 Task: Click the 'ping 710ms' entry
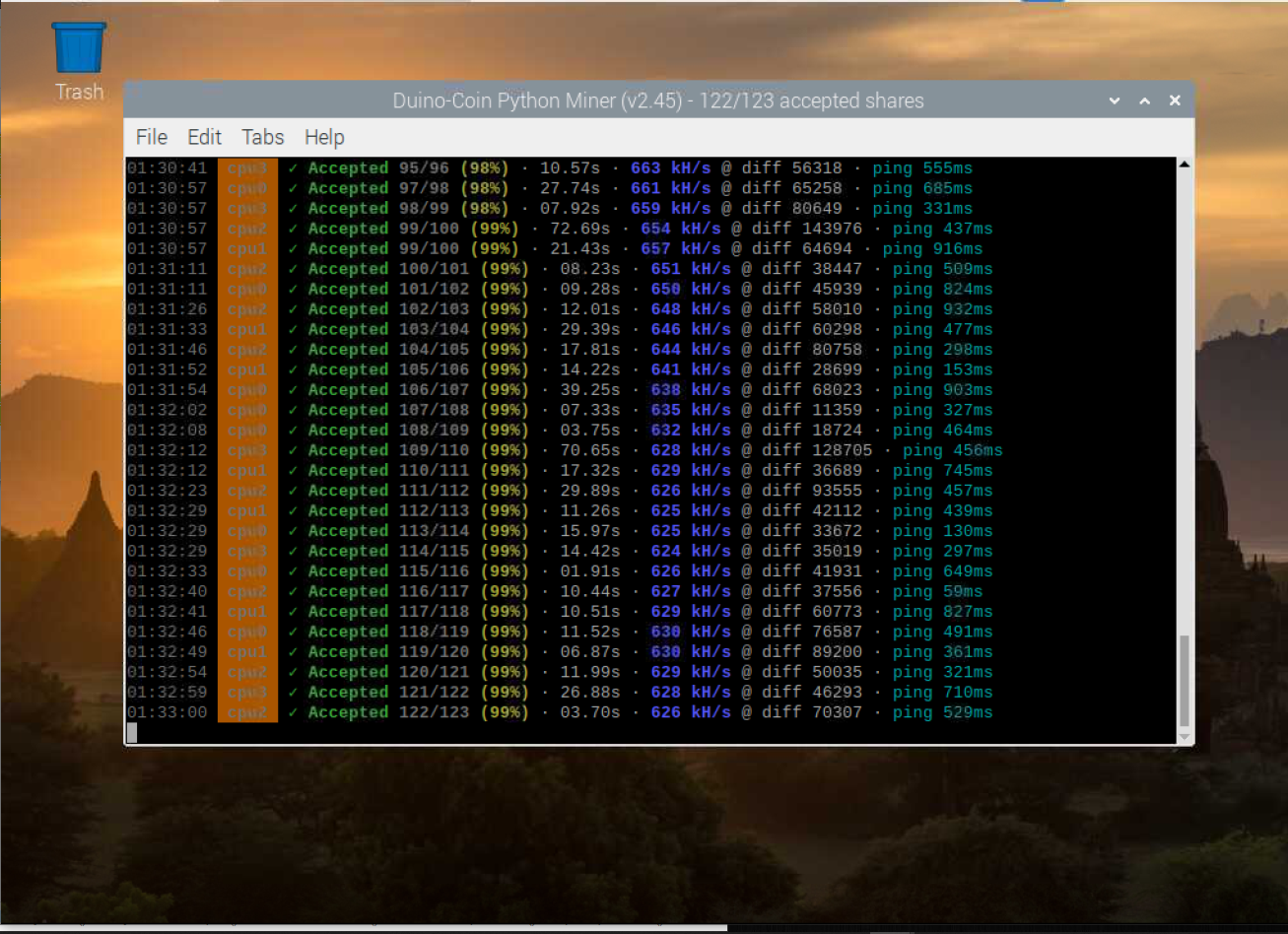942,692
